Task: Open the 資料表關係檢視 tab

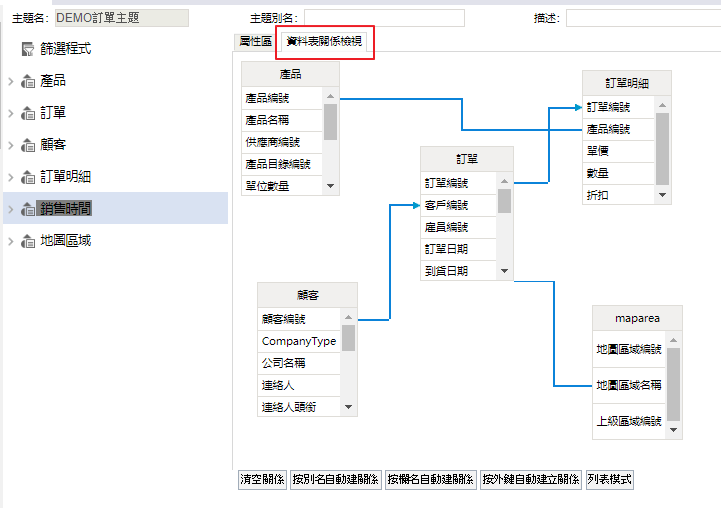Action: [x=325, y=42]
